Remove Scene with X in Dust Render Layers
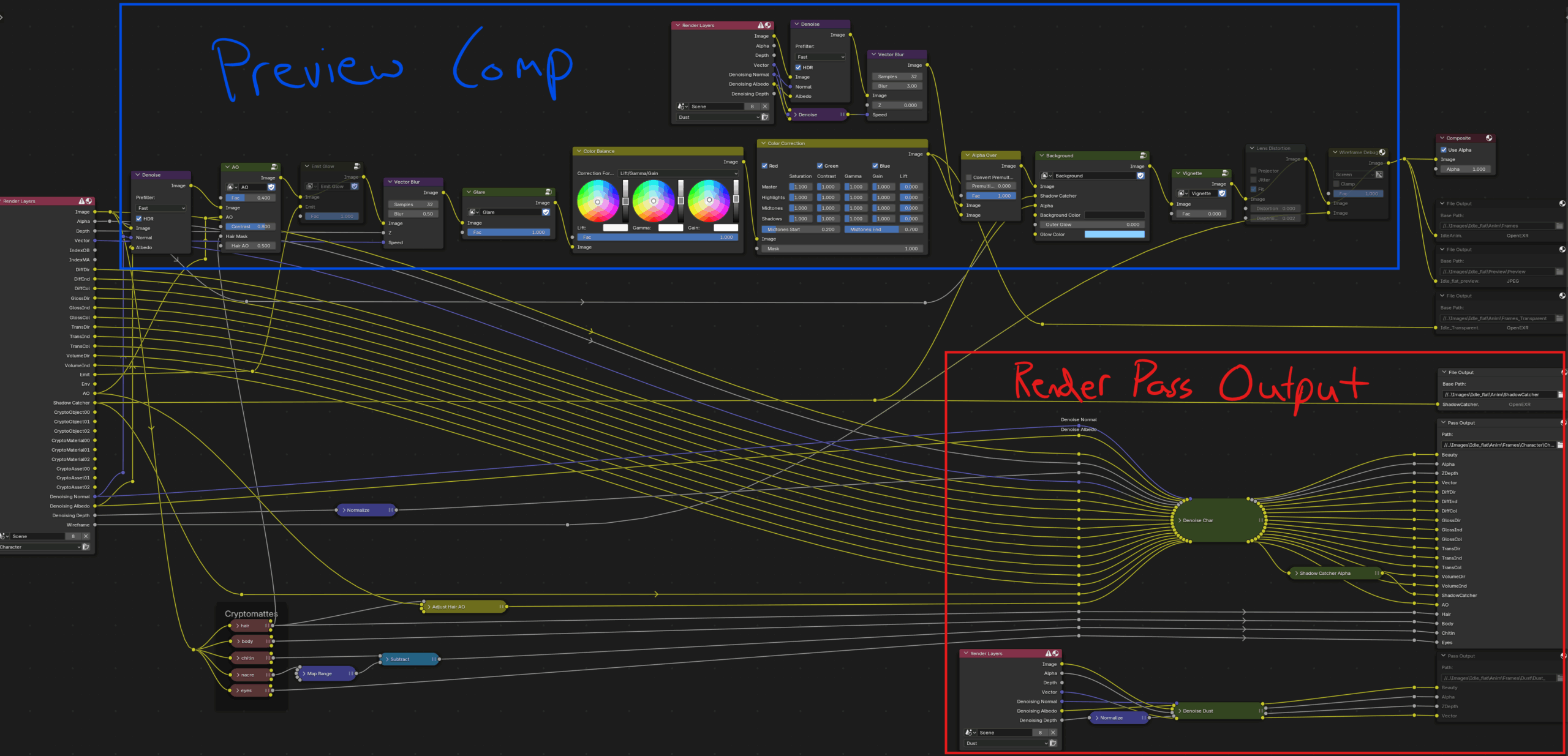Image resolution: width=1568 pixels, height=756 pixels. click(1053, 733)
